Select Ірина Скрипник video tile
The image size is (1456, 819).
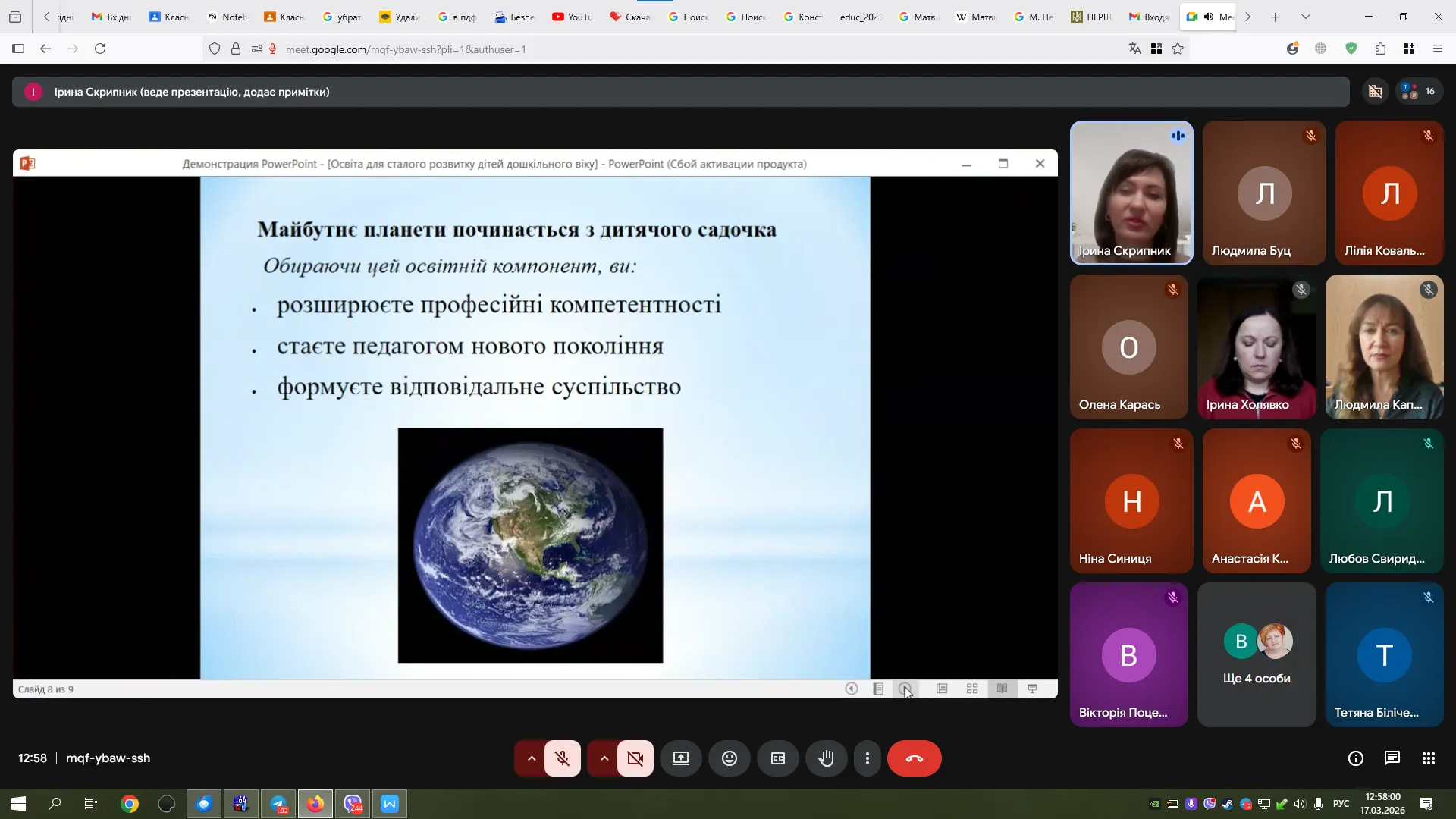1131,193
